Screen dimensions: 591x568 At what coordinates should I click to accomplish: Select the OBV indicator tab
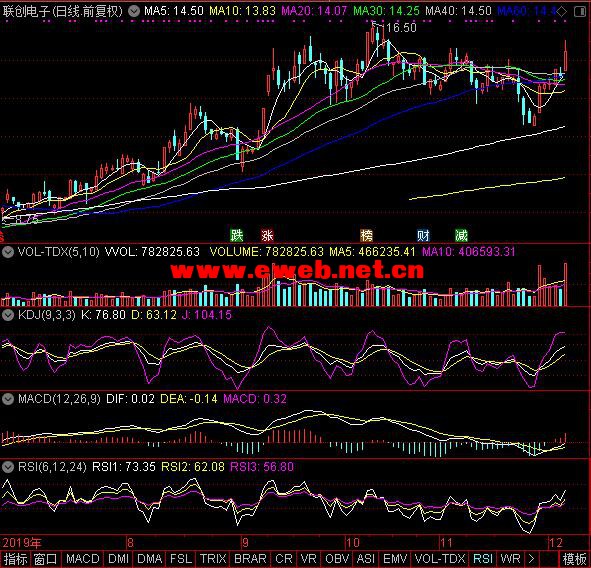pyautogui.click(x=337, y=559)
